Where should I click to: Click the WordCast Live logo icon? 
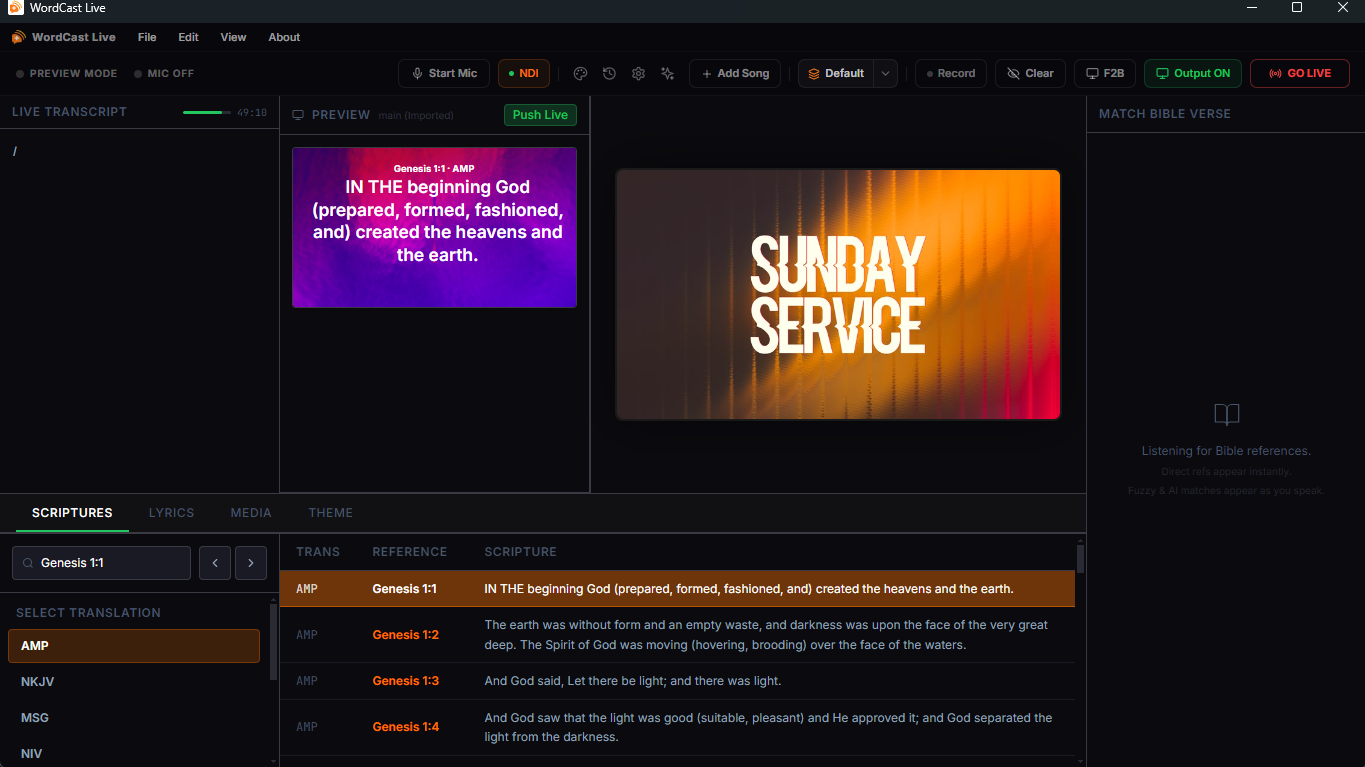19,37
